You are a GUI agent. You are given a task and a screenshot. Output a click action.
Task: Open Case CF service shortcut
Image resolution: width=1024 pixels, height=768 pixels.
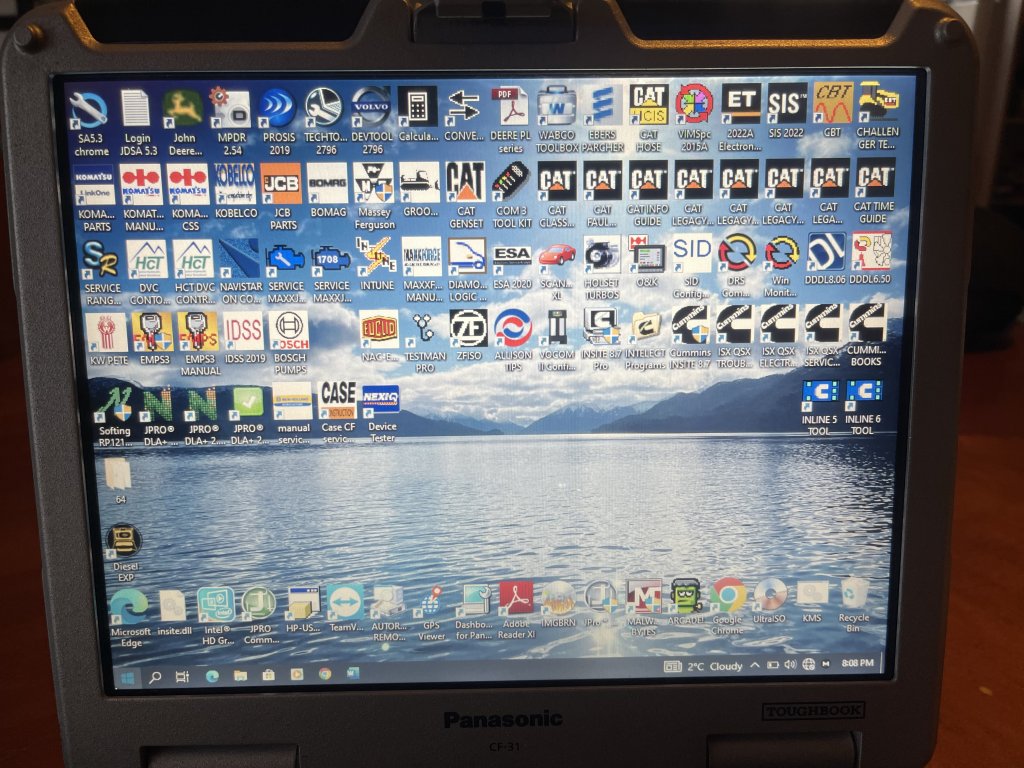[x=338, y=402]
